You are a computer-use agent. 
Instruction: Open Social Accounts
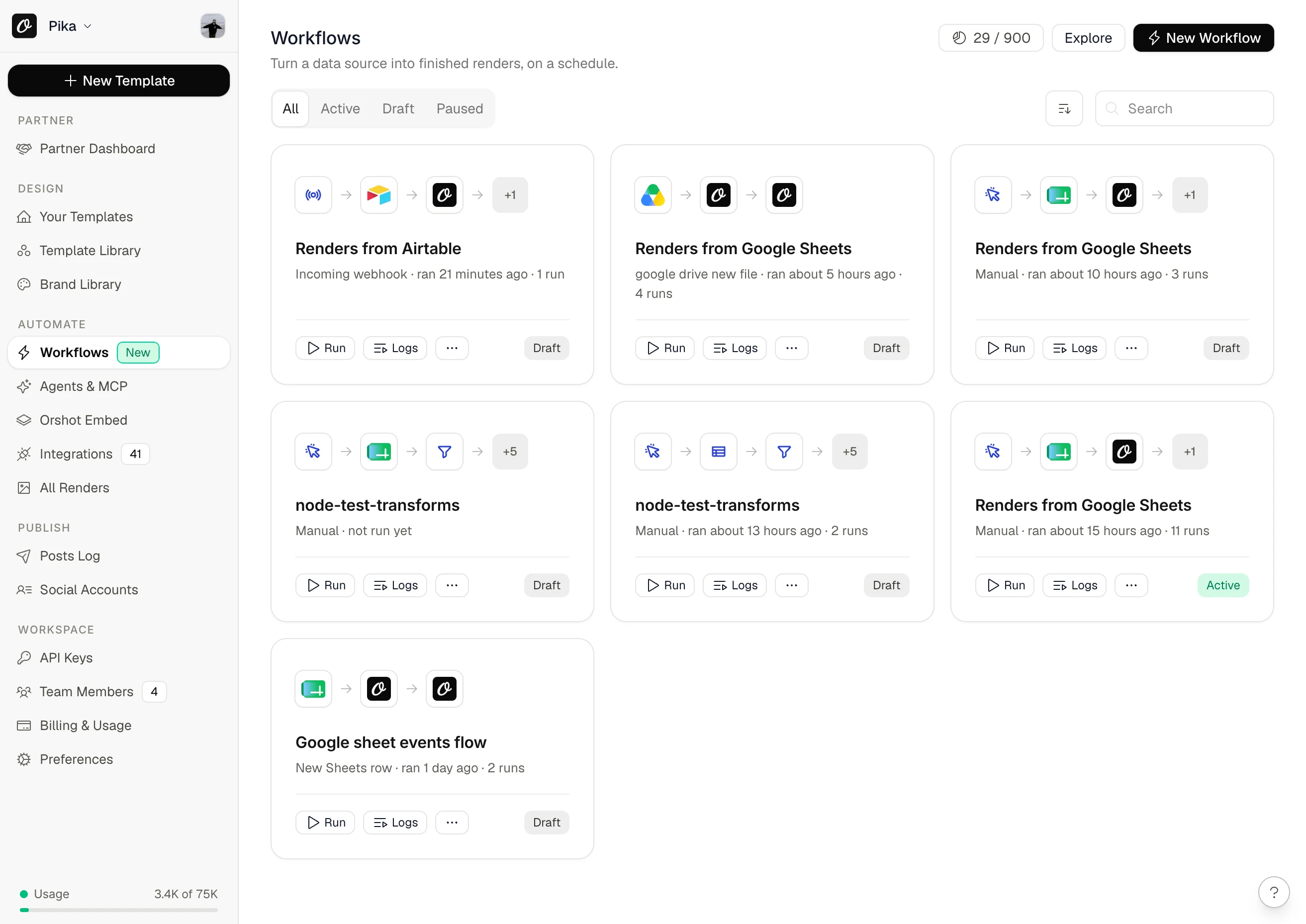pyautogui.click(x=119, y=589)
